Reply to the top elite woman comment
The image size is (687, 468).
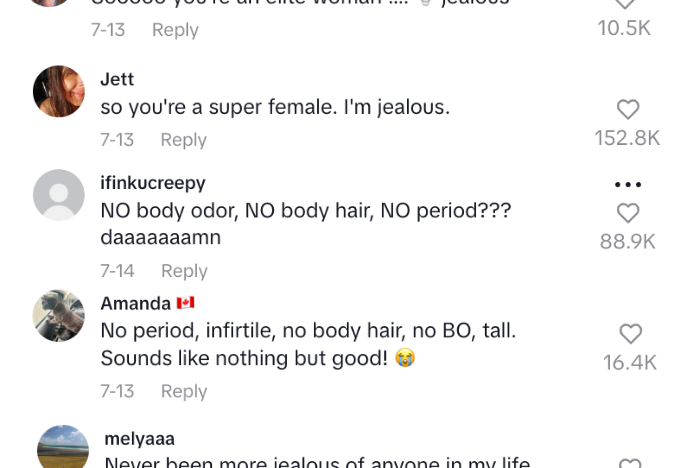175,30
